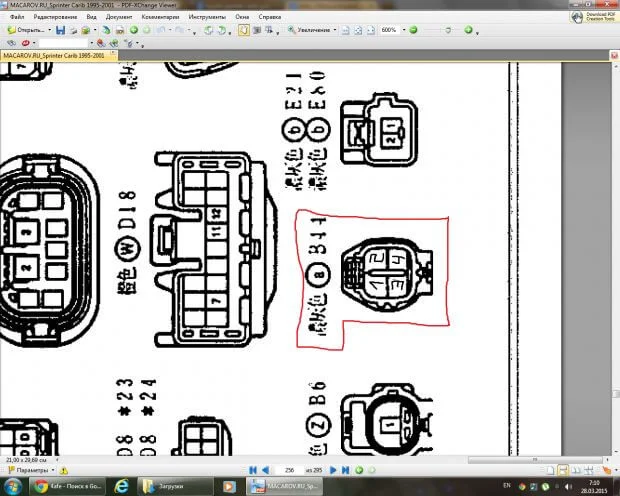Image resolution: width=620 pixels, height=496 pixels.
Task: Click the page number input field
Action: click(x=291, y=469)
